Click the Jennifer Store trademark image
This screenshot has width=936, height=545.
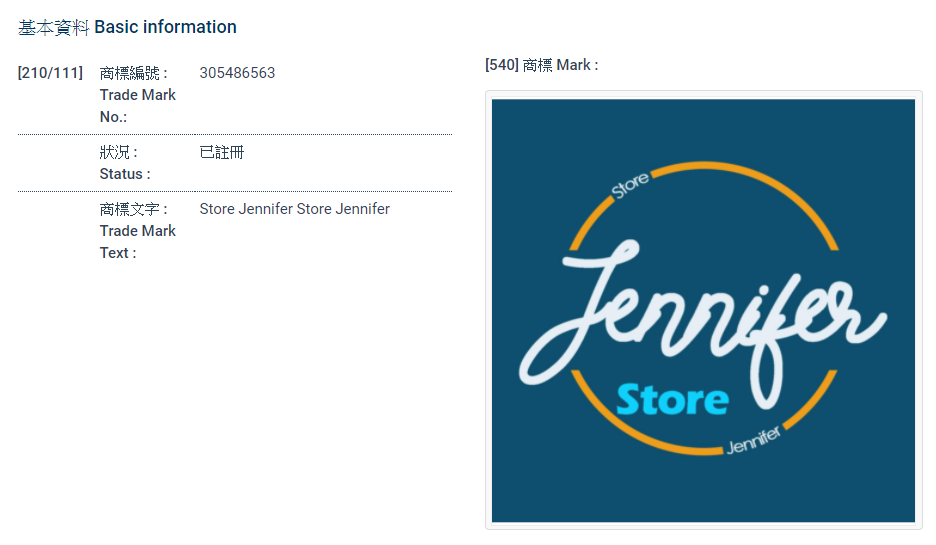(x=703, y=310)
